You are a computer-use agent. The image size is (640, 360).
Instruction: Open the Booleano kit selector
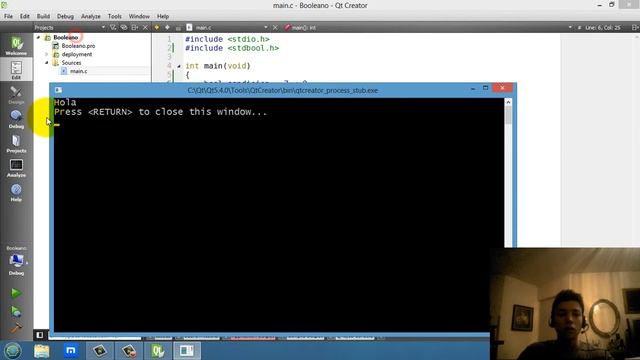tap(16, 261)
